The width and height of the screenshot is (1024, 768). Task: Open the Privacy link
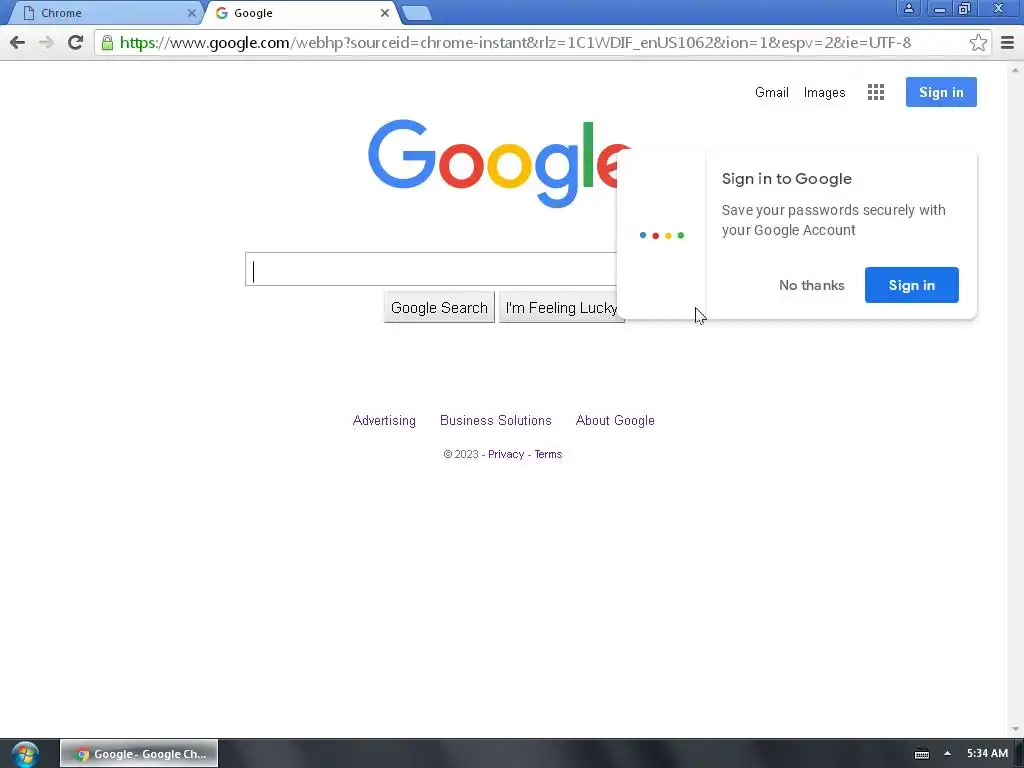coord(506,454)
